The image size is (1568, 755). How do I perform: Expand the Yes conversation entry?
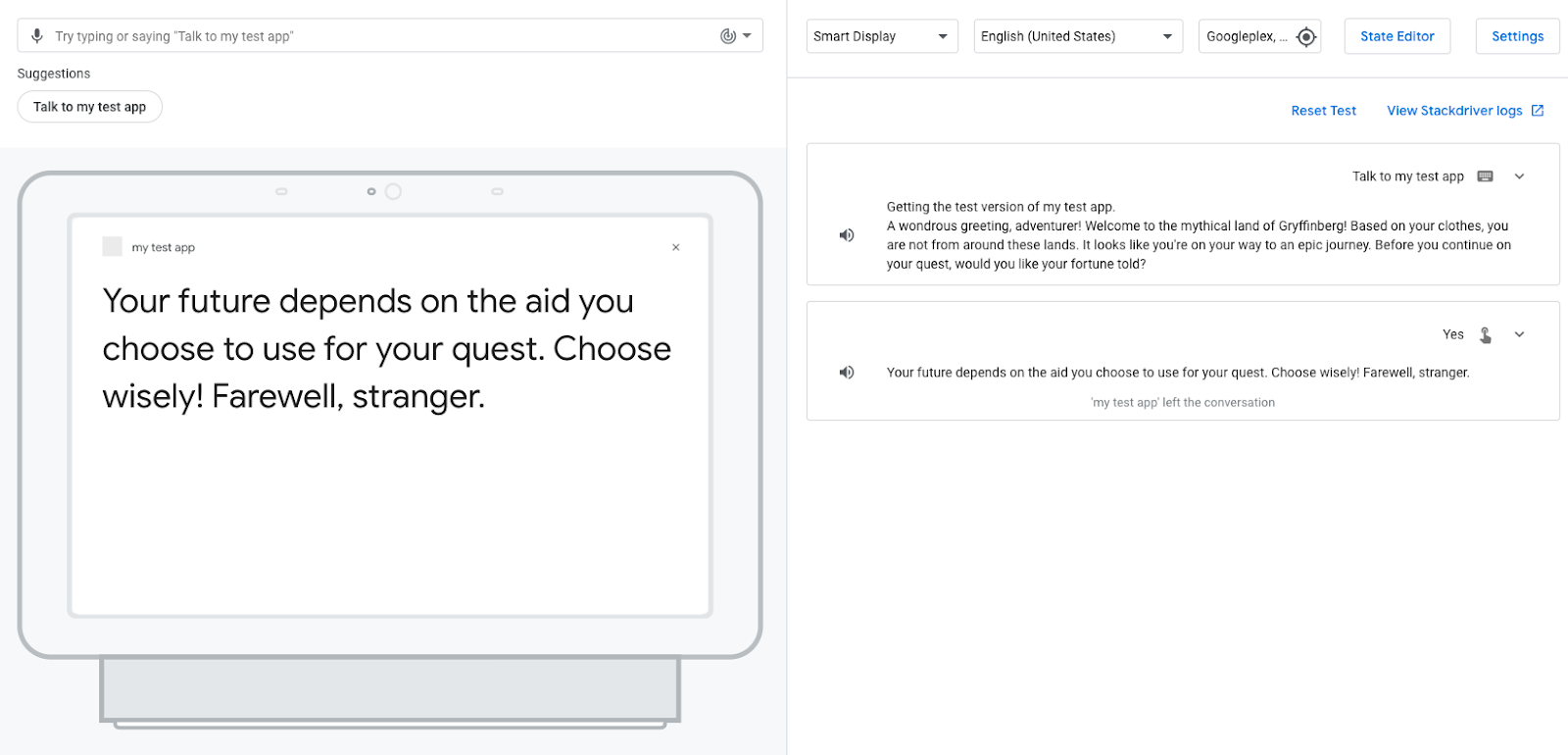click(x=1519, y=334)
